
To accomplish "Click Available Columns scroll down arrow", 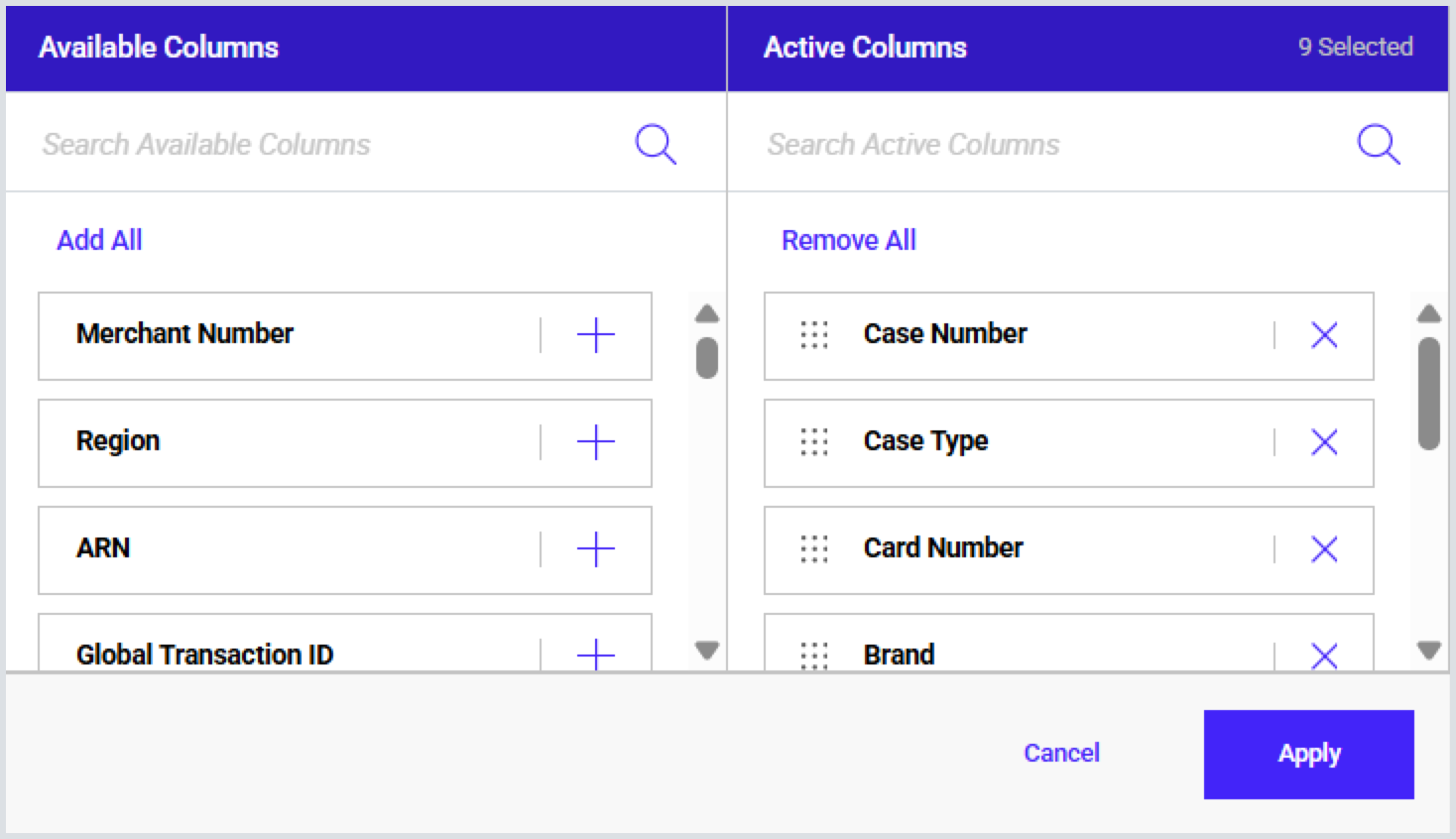I will click(x=707, y=651).
